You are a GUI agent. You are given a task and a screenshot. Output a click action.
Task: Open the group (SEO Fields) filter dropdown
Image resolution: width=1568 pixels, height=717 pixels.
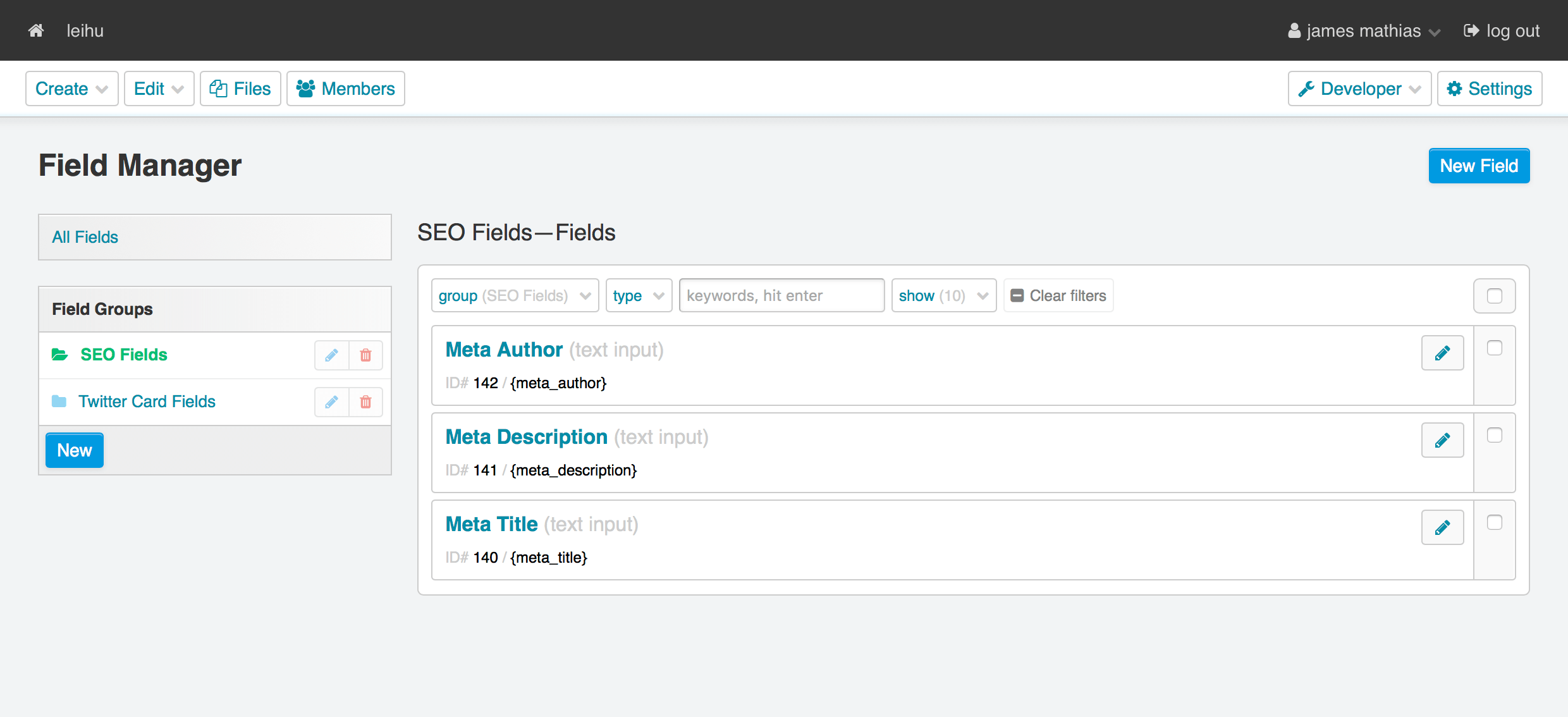515,296
